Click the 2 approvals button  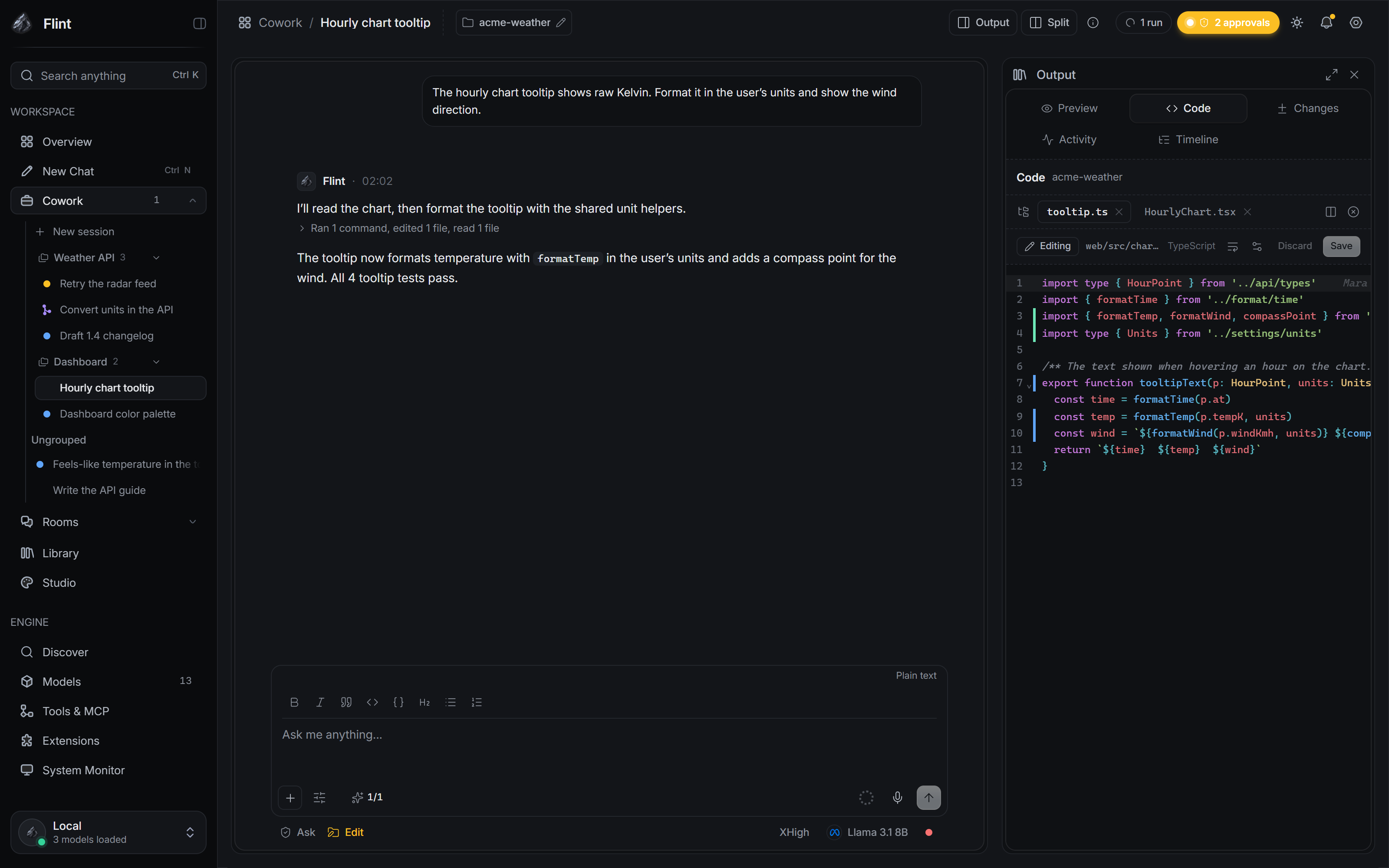[x=1228, y=23]
